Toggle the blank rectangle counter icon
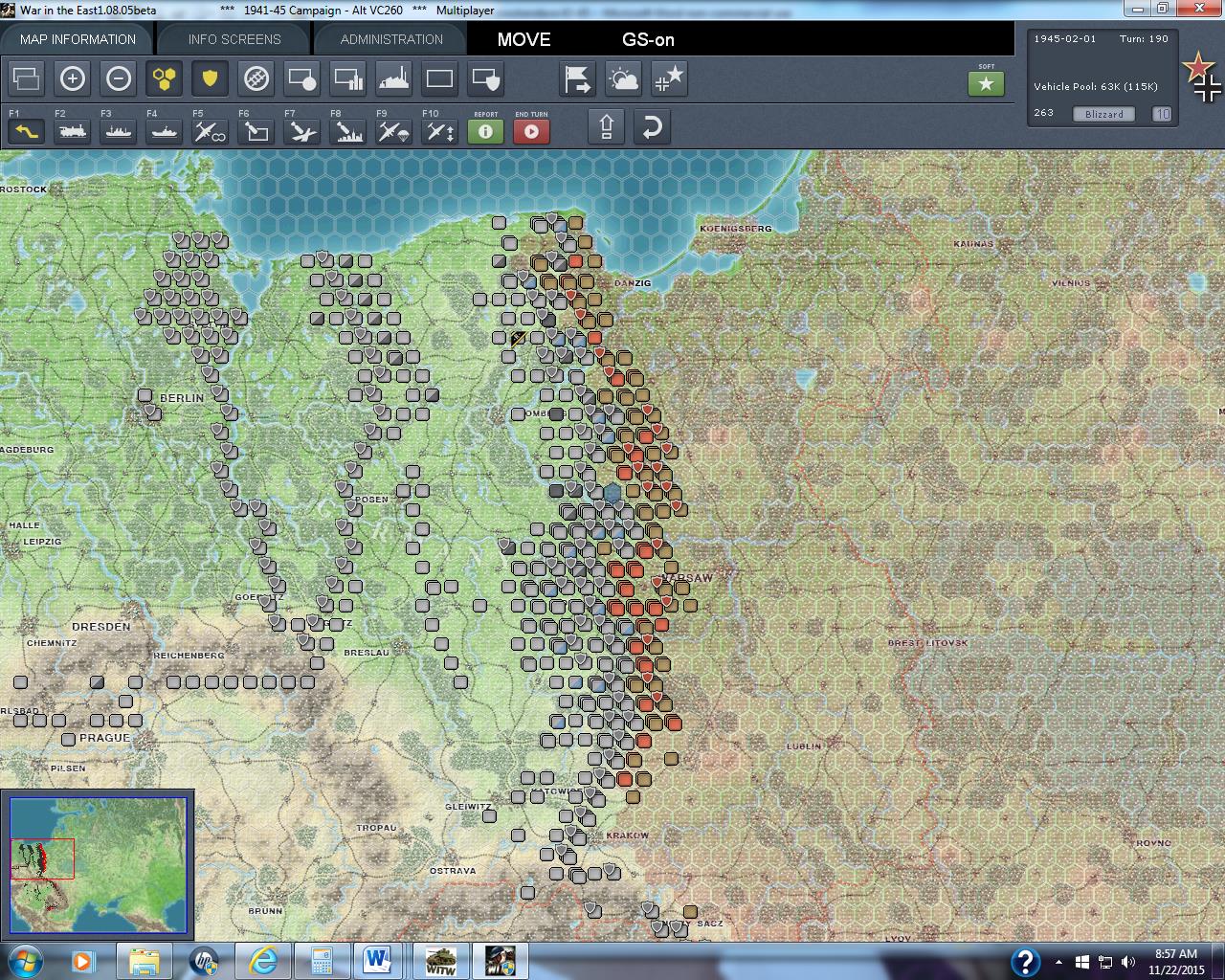This screenshot has width=1225, height=980. [439, 78]
